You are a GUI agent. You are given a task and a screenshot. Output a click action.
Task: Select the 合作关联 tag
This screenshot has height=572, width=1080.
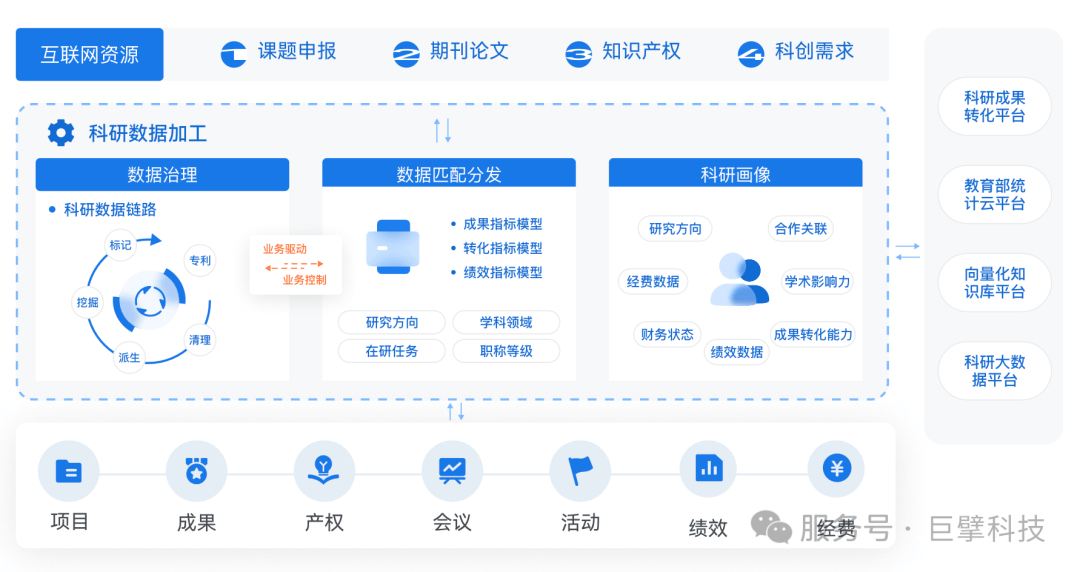click(x=800, y=229)
